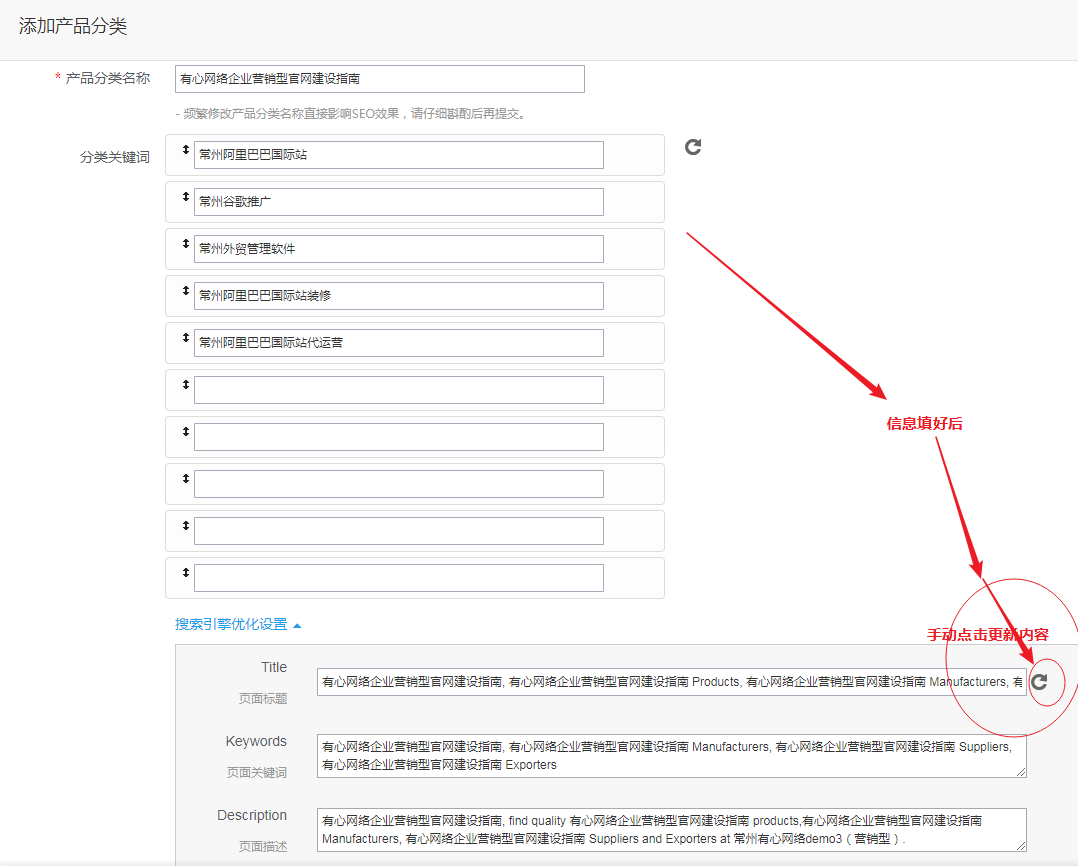Collapse the 搜索引擎优化设置 section
Image resolution: width=1078 pixels, height=867 pixels.
coord(238,624)
